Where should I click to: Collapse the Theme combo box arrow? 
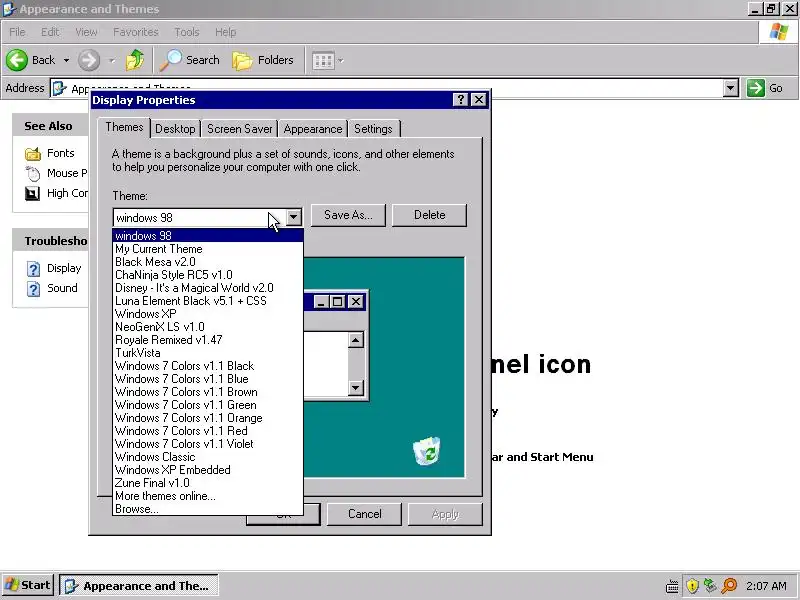click(293, 217)
